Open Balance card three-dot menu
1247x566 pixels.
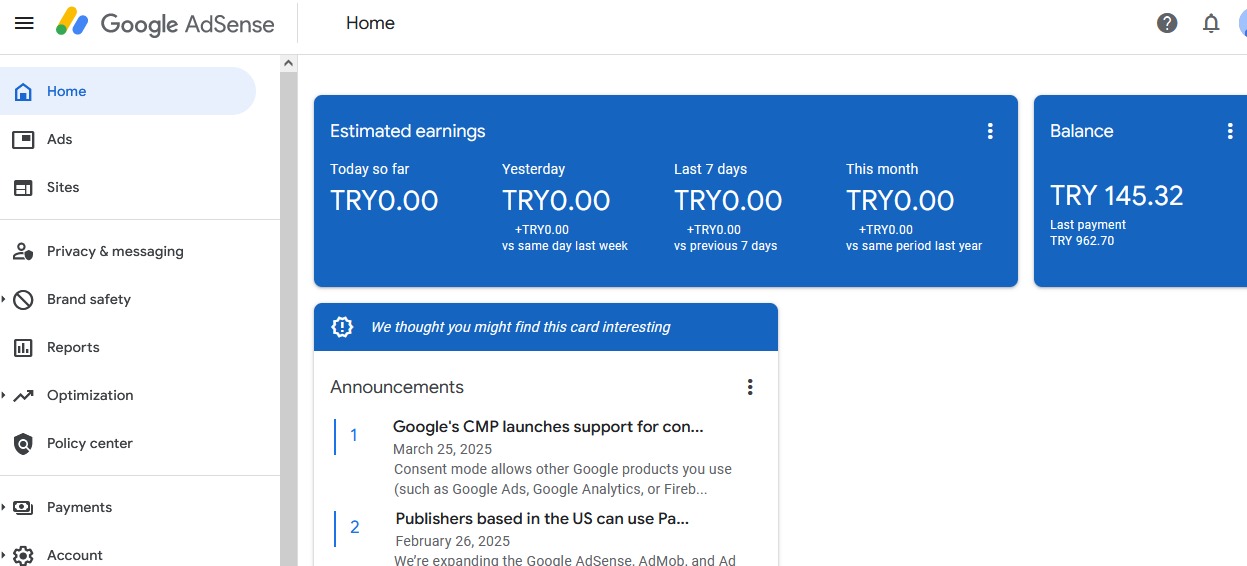(1230, 131)
